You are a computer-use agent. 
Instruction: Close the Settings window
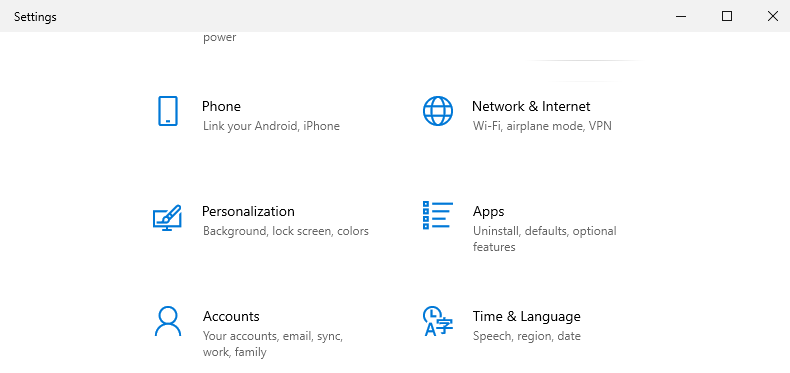coord(772,16)
